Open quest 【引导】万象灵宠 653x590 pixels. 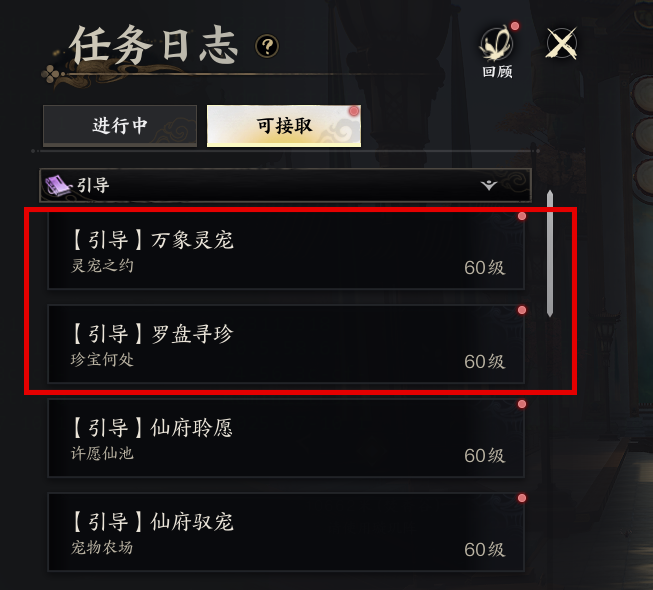286,251
